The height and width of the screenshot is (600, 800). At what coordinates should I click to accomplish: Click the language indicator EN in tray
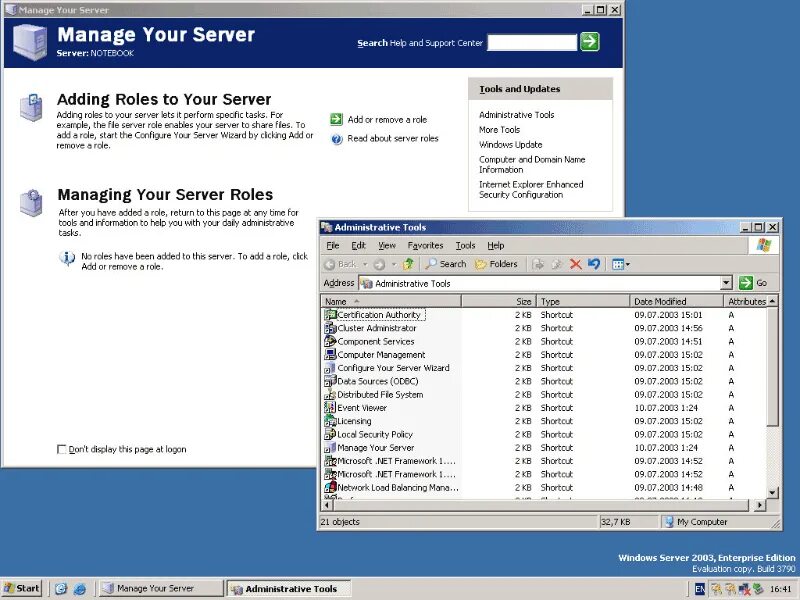700,589
